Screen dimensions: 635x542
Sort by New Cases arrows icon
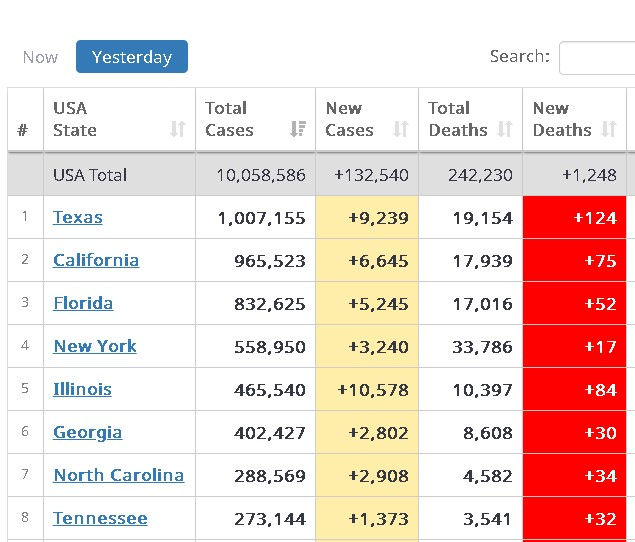(x=401, y=129)
